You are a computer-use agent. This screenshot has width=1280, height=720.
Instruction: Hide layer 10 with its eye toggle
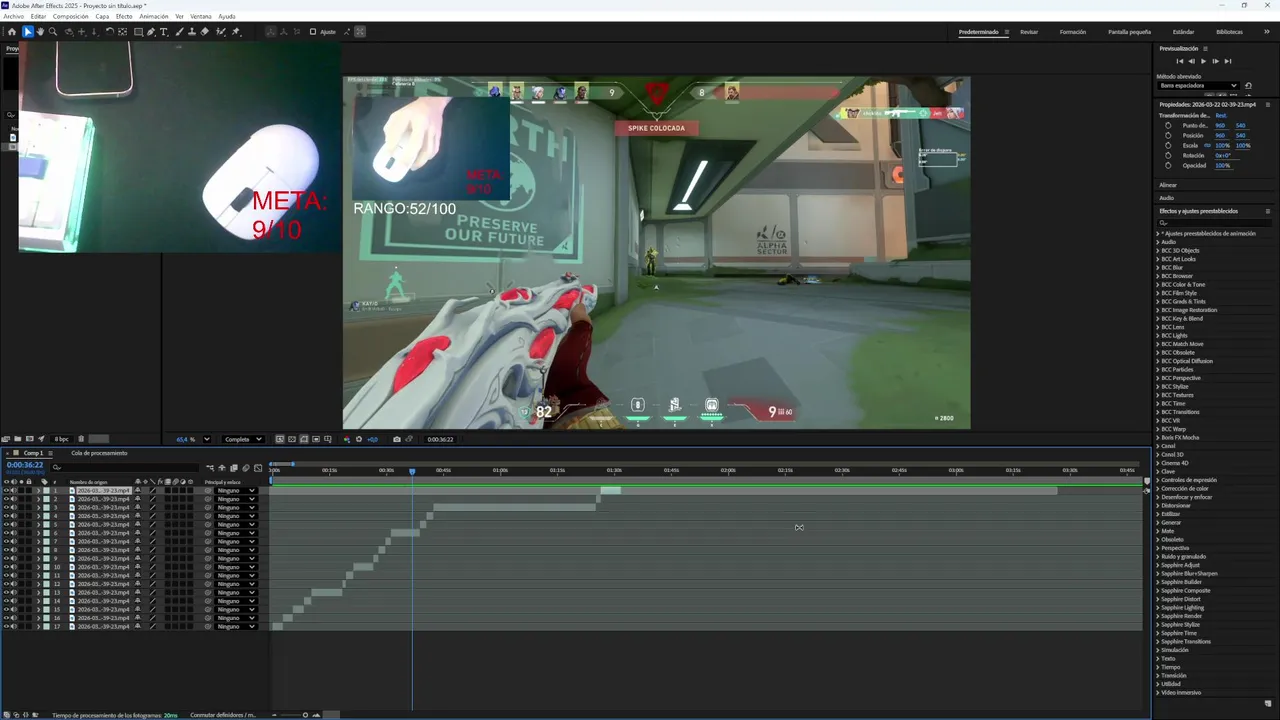(6, 567)
